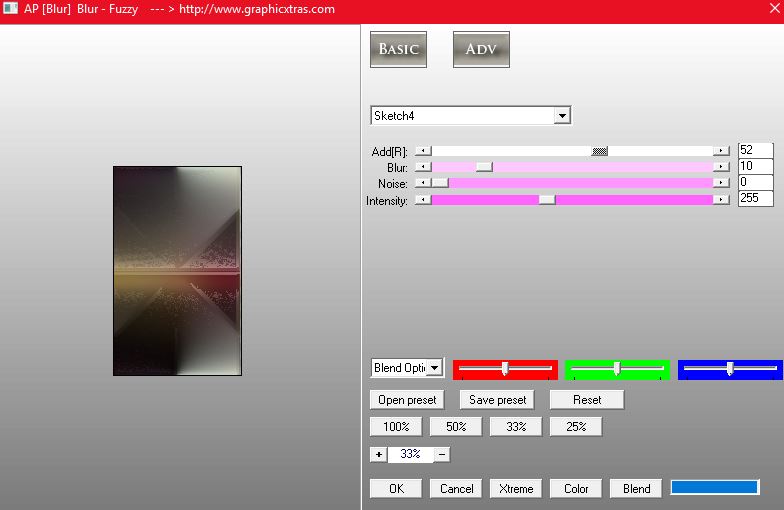Close the AP Blur Fuzzy dialog
This screenshot has height=510, width=784.
(774, 8)
